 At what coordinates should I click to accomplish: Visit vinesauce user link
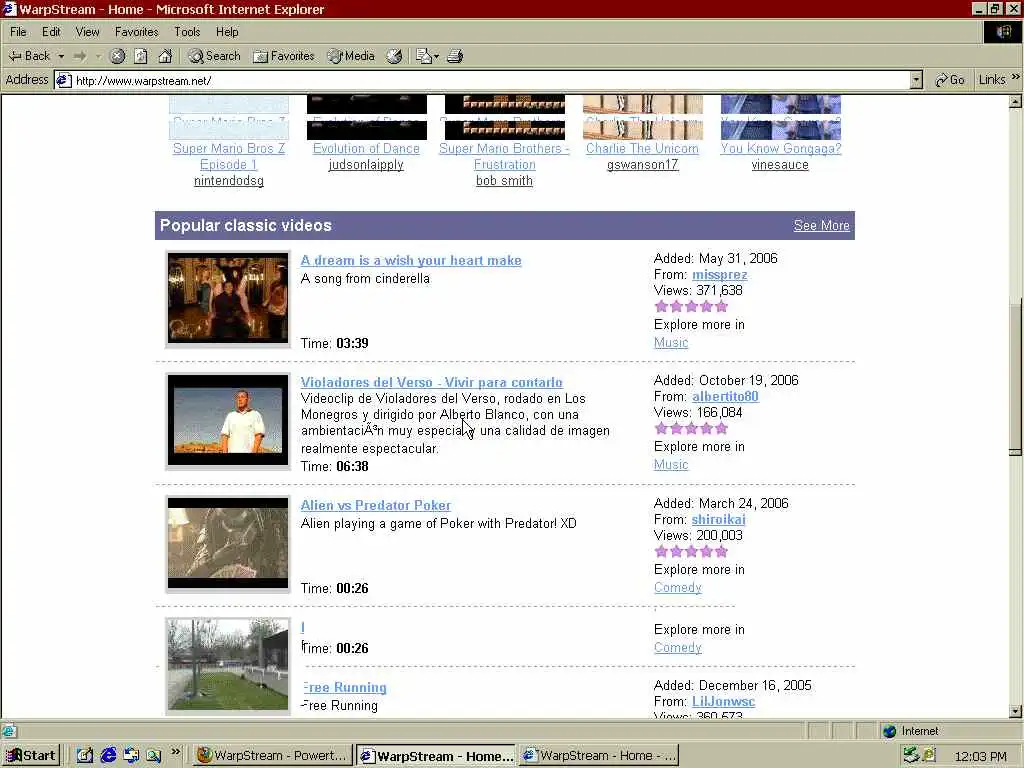(x=780, y=165)
